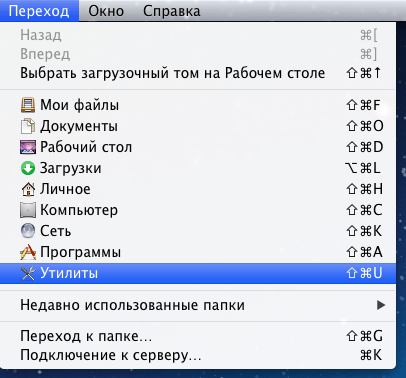Click the Home (Личное) house icon

point(28,189)
